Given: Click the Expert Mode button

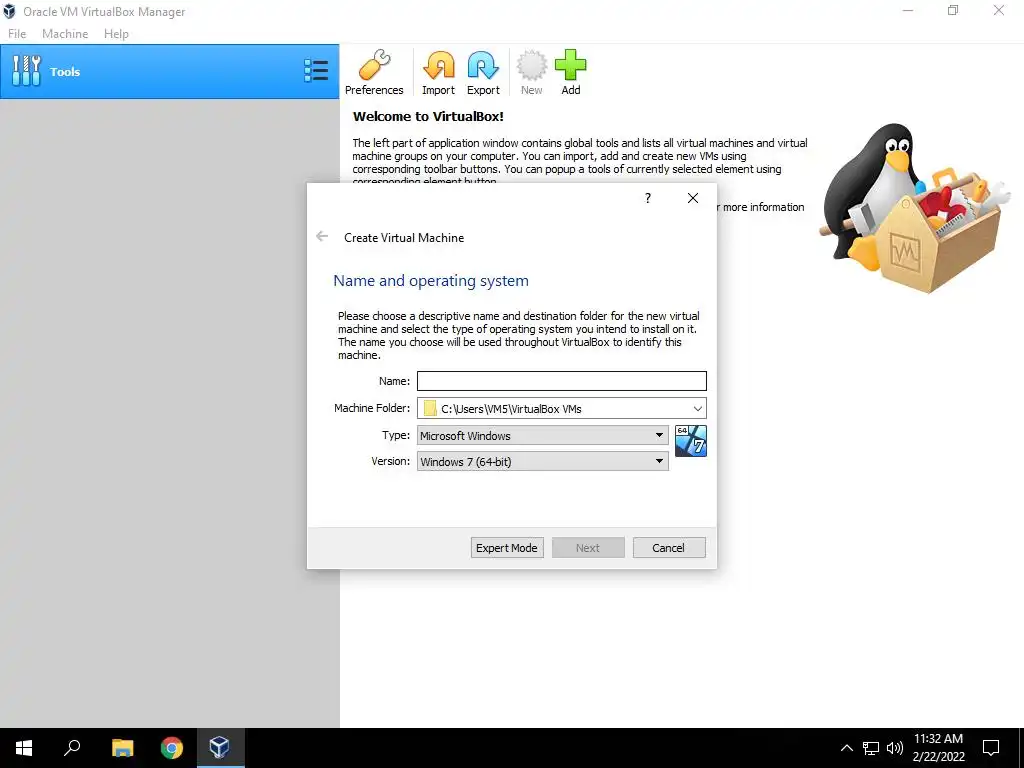Looking at the screenshot, I should point(507,548).
